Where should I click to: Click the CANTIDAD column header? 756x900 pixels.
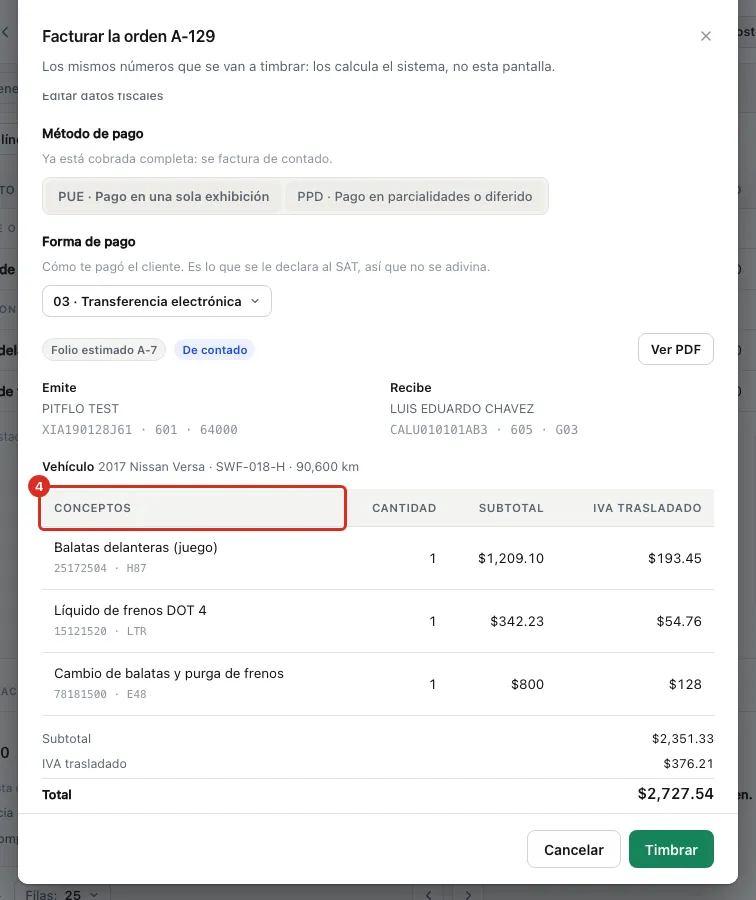click(404, 508)
